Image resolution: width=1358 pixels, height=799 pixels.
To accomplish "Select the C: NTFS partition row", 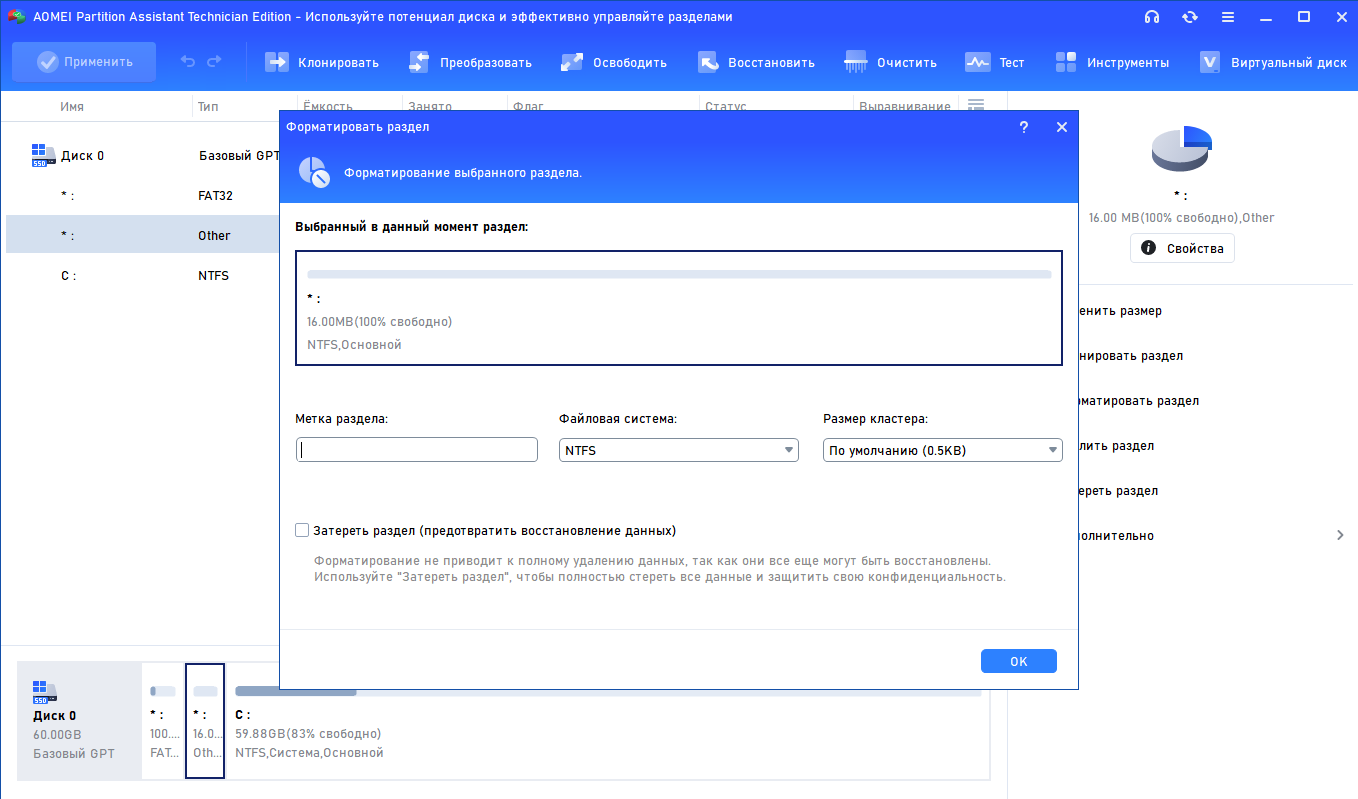I will (140, 275).
